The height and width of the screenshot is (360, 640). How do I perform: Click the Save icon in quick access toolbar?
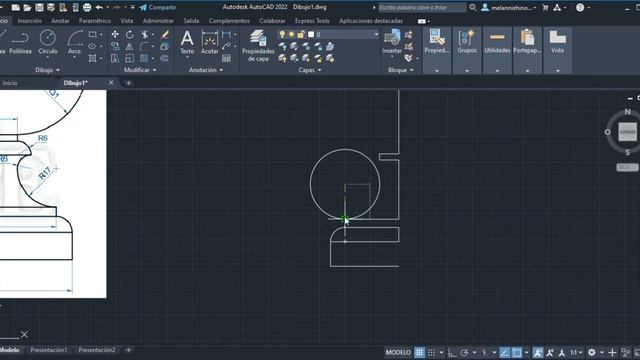(x=39, y=7)
